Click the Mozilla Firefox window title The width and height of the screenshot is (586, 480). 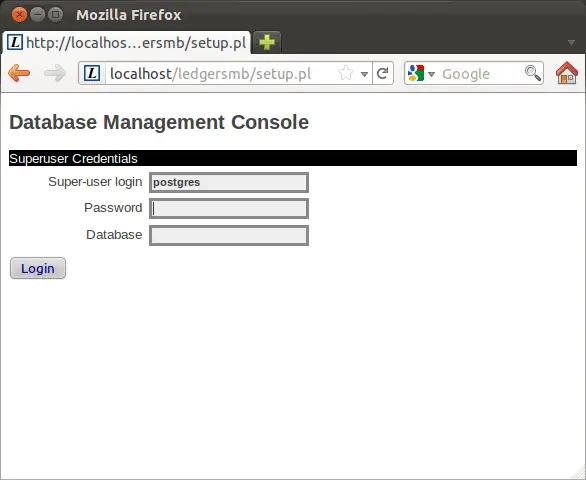tap(129, 15)
